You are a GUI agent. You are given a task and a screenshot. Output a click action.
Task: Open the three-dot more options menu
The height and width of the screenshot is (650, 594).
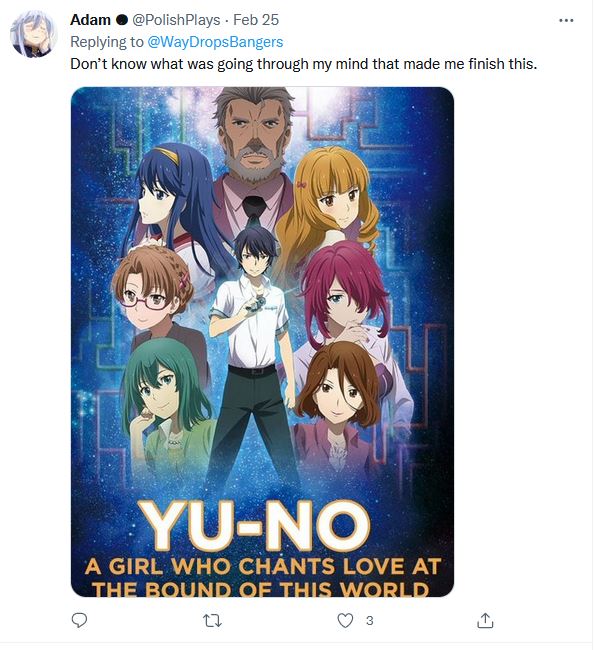566,20
